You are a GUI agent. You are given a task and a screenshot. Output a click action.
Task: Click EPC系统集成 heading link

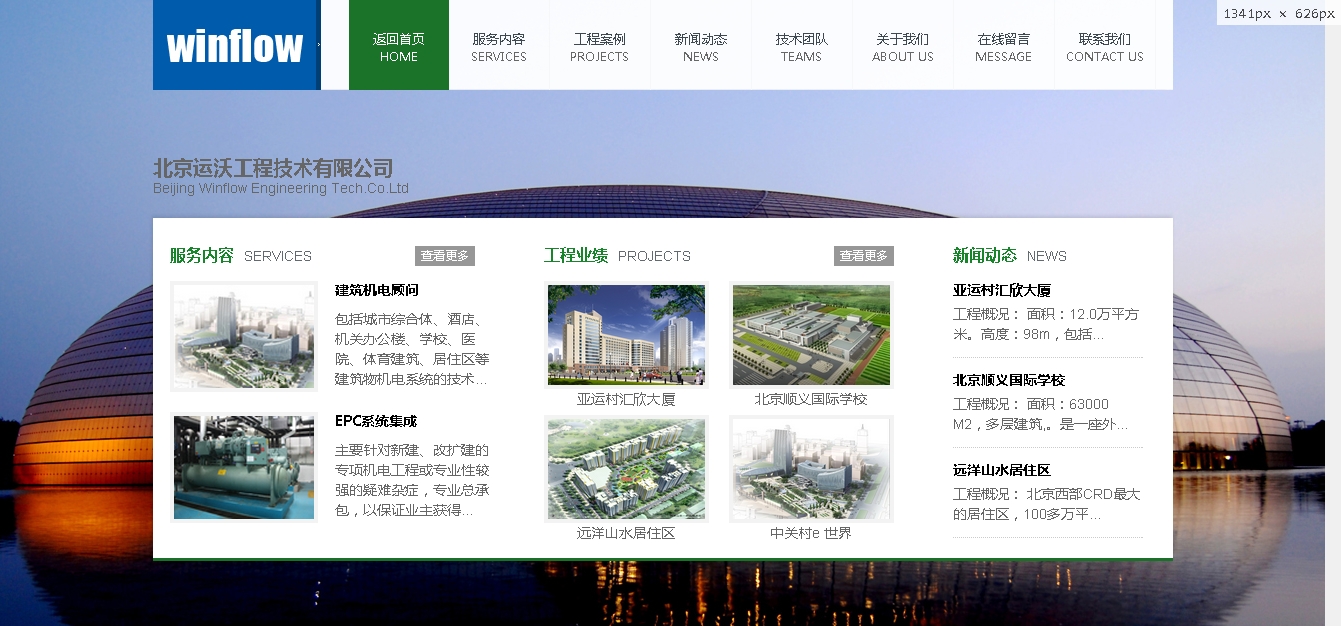(x=375, y=421)
